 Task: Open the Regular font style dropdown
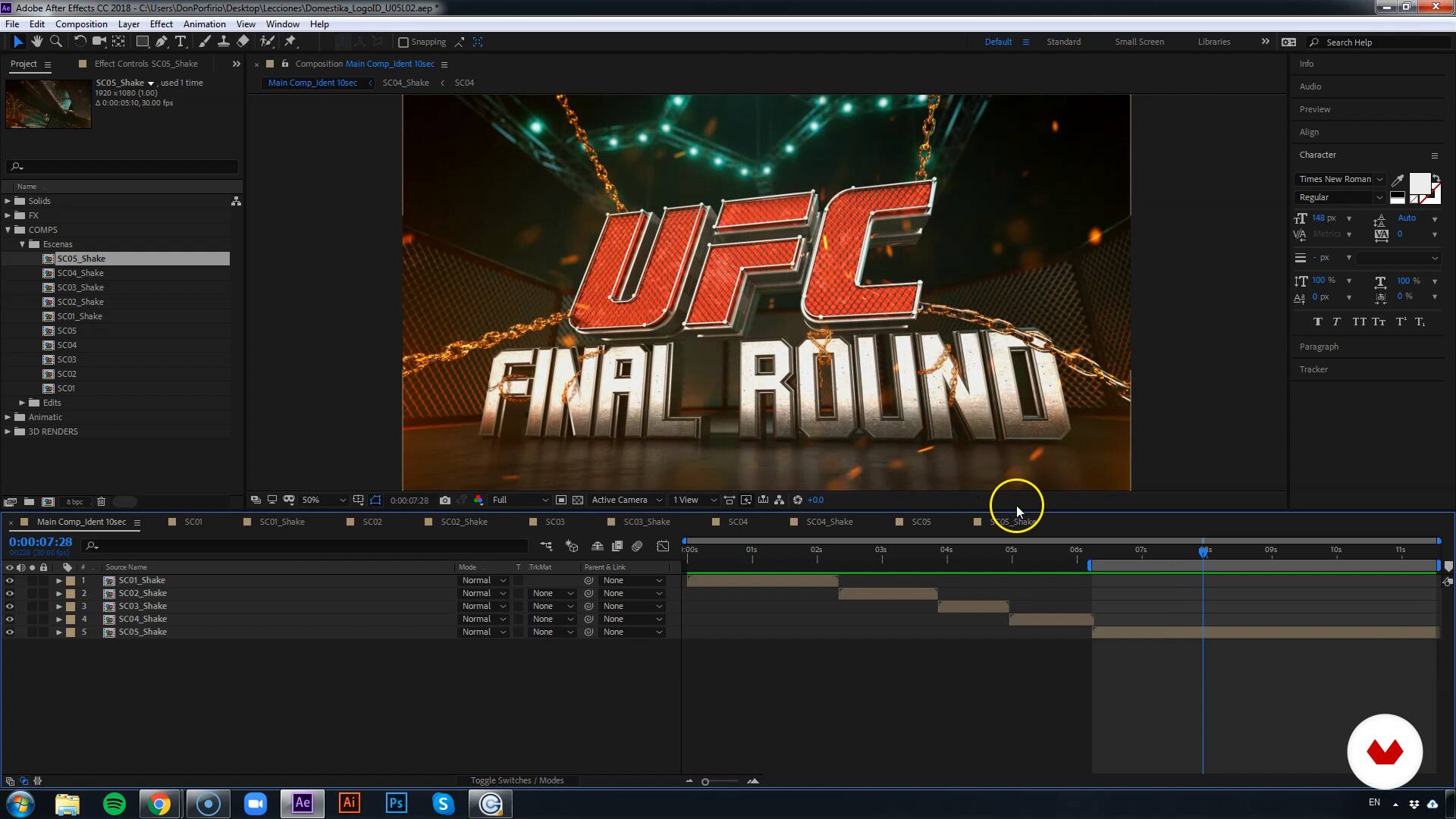(x=1340, y=197)
